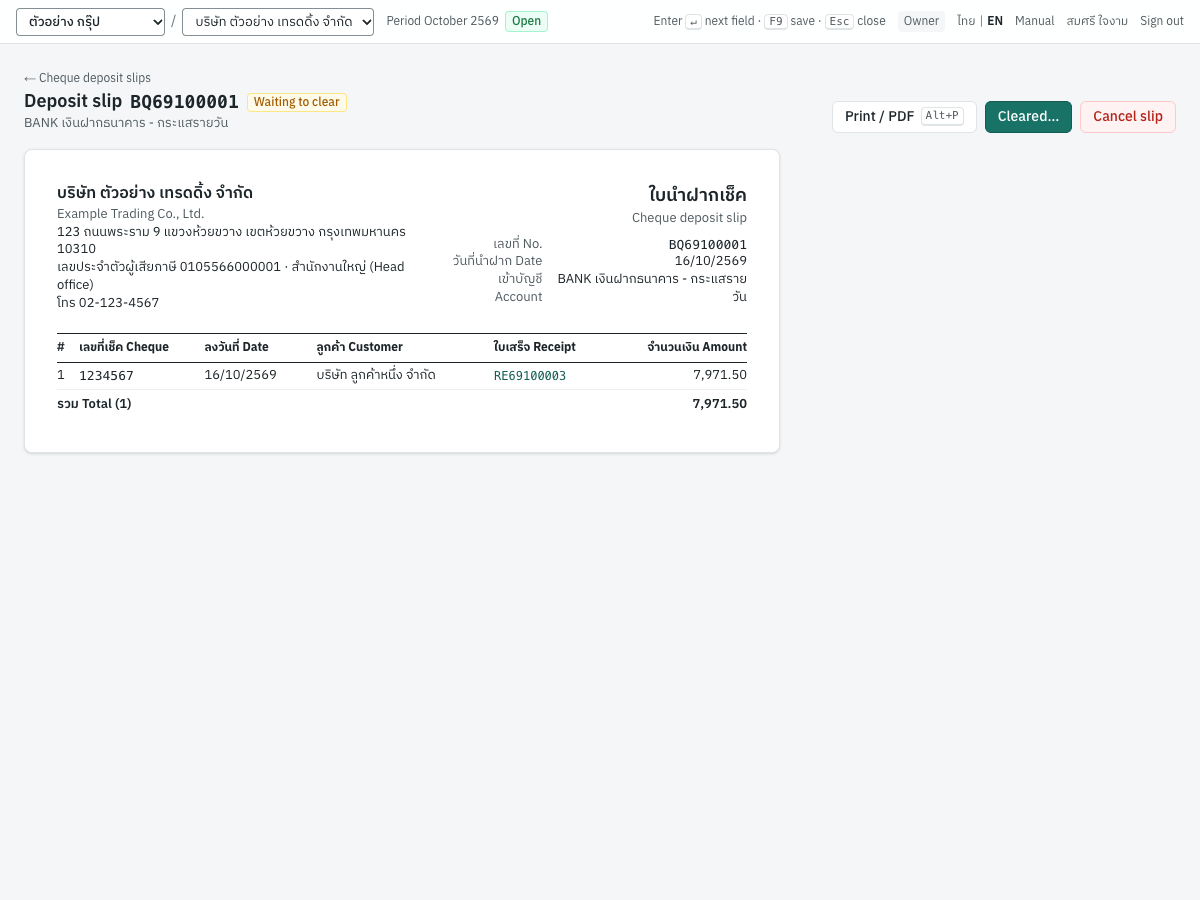Switch language to ไทย
The image size is (1200, 900).
pyautogui.click(x=966, y=21)
